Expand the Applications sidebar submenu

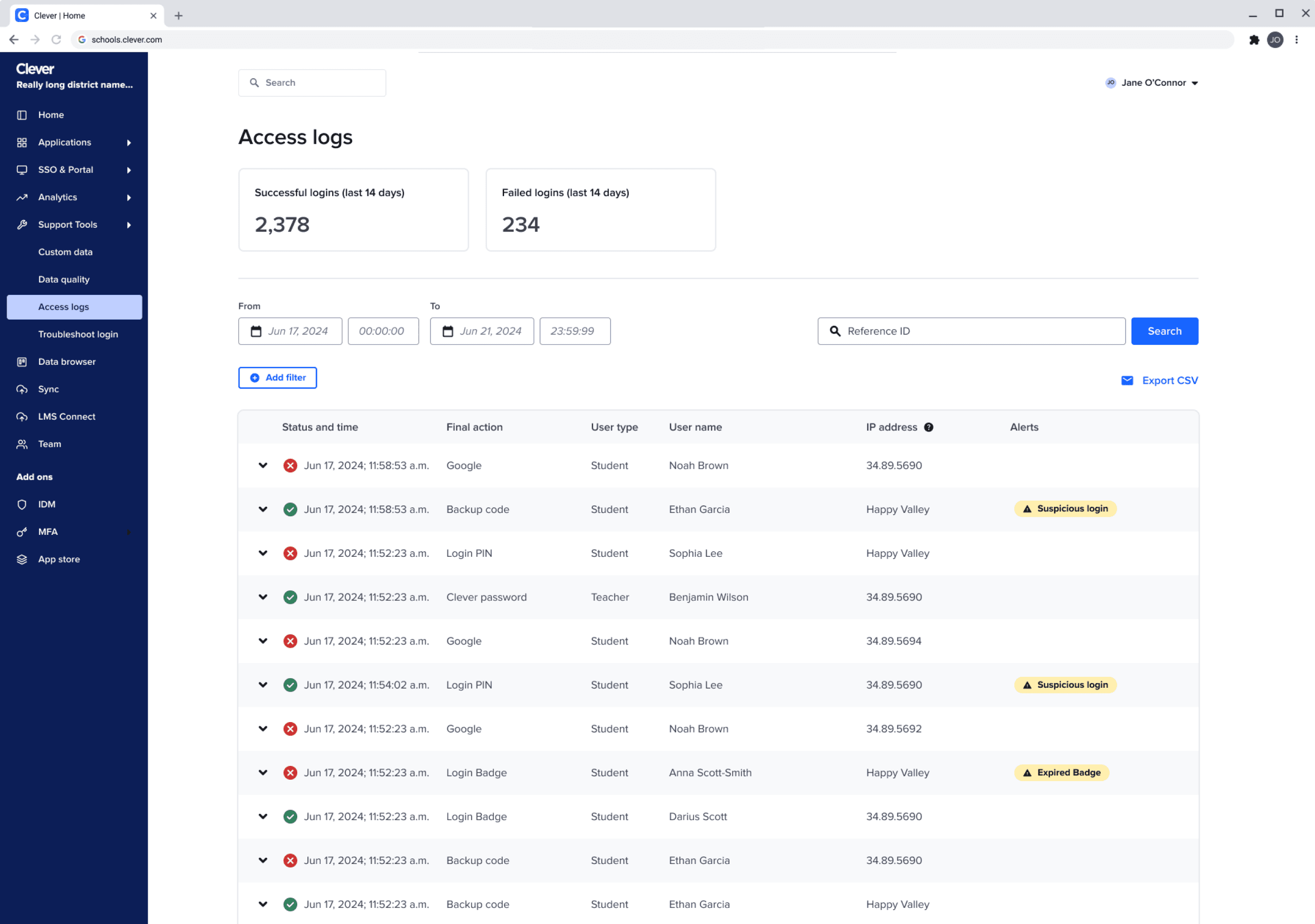[x=128, y=142]
